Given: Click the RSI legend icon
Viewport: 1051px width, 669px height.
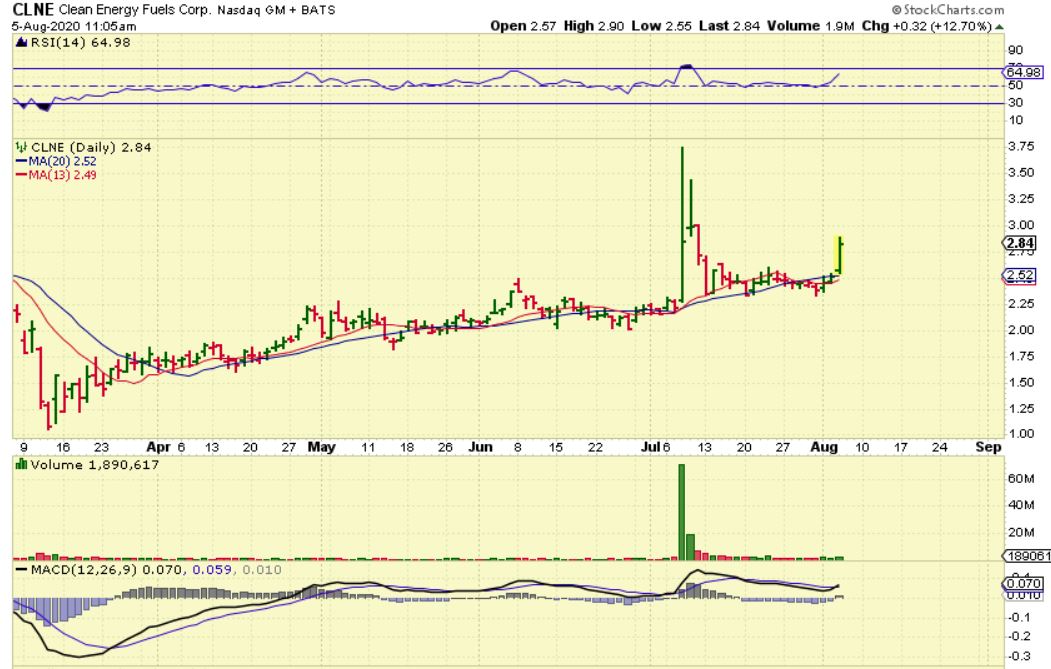Looking at the screenshot, I should pyautogui.click(x=21, y=42).
